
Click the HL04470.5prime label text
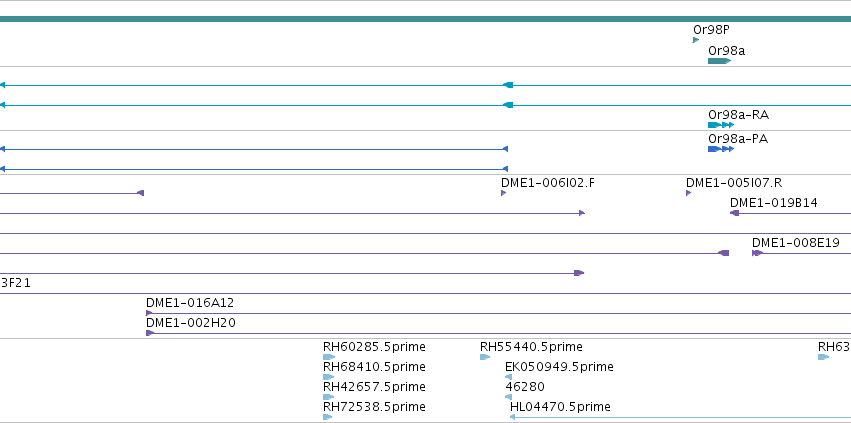pyautogui.click(x=560, y=407)
